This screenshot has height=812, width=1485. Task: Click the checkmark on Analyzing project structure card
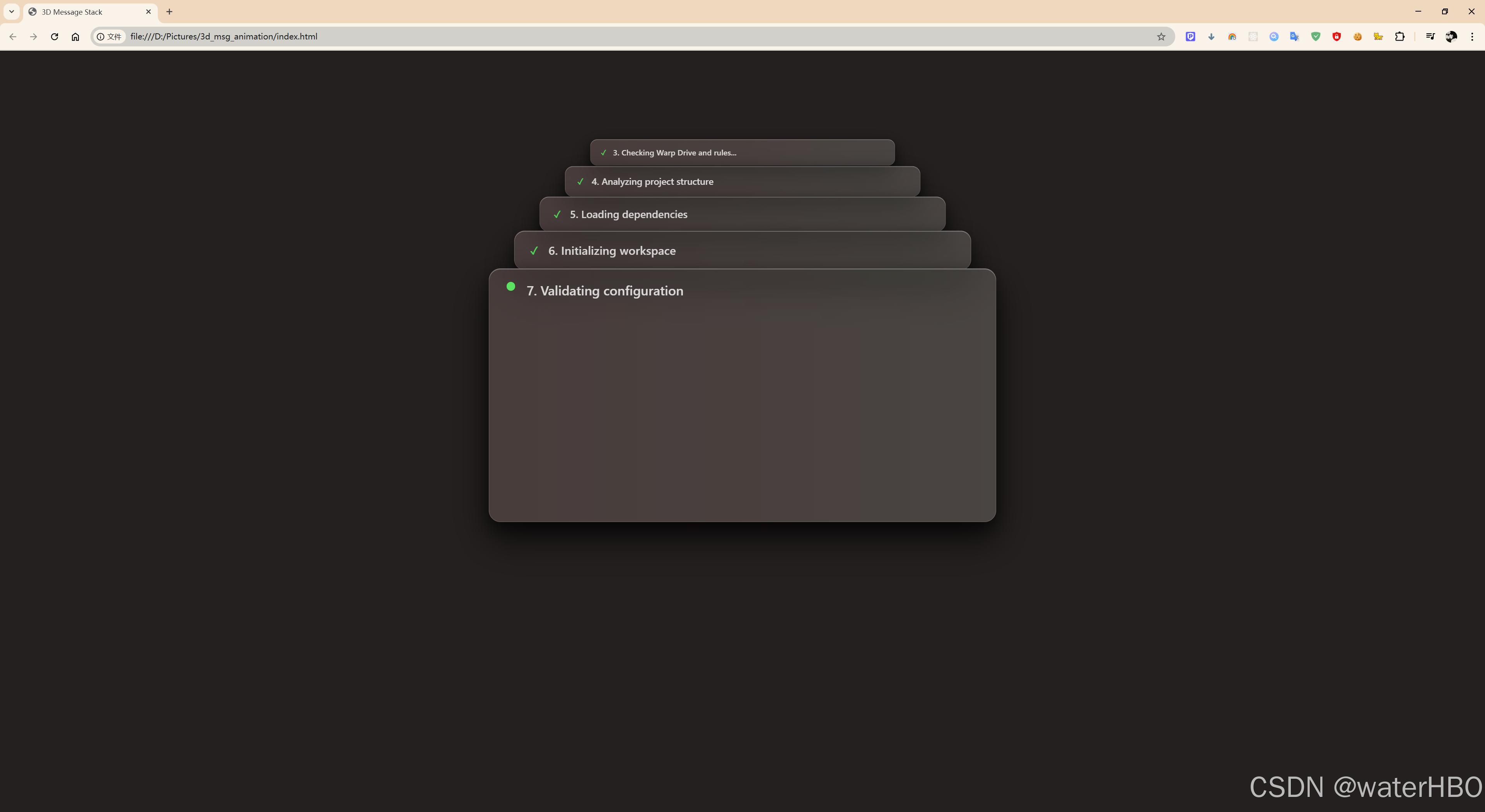580,181
